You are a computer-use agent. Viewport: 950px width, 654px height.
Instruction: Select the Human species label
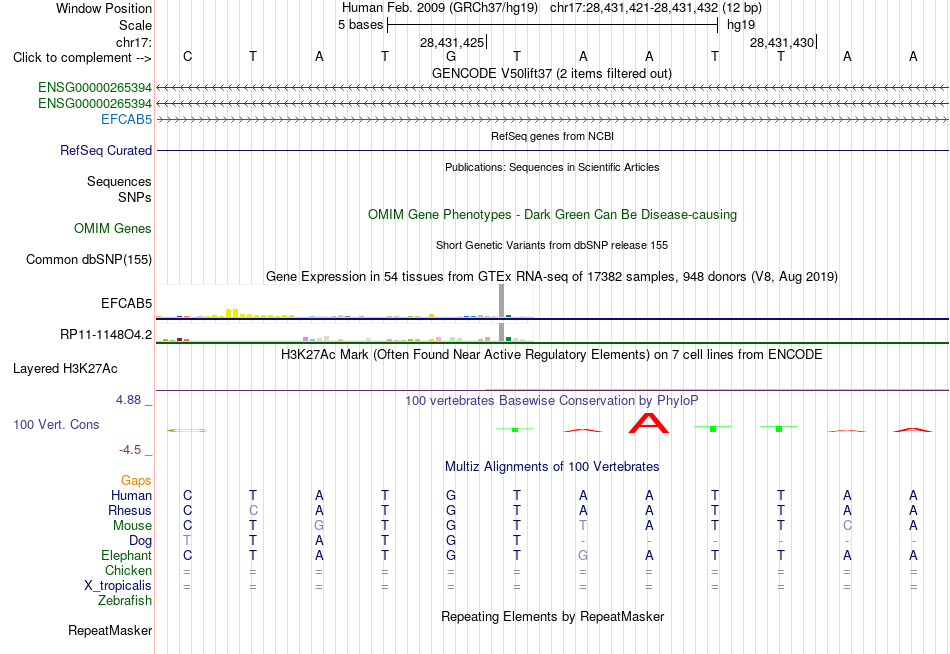coord(131,496)
